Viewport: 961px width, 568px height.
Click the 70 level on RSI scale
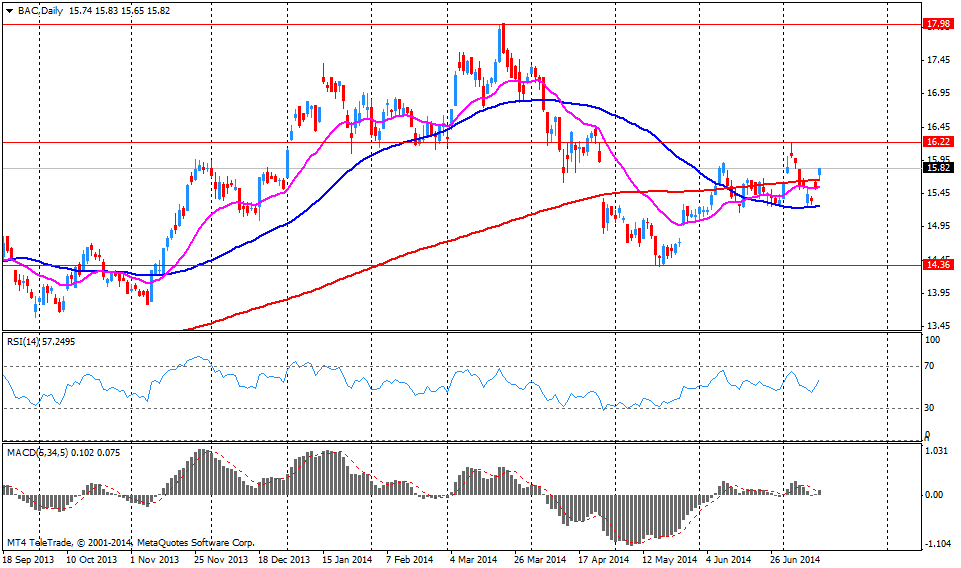point(930,367)
